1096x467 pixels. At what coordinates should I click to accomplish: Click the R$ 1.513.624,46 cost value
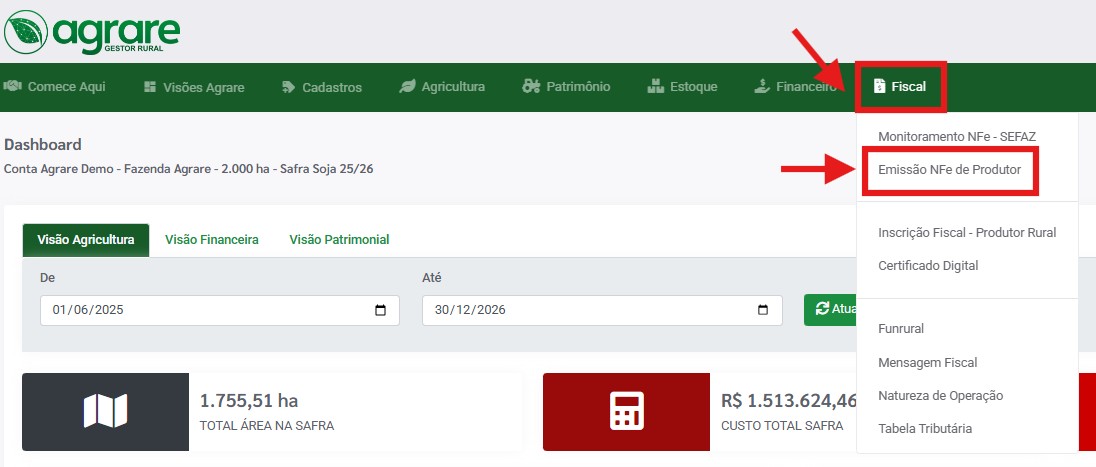point(789,401)
